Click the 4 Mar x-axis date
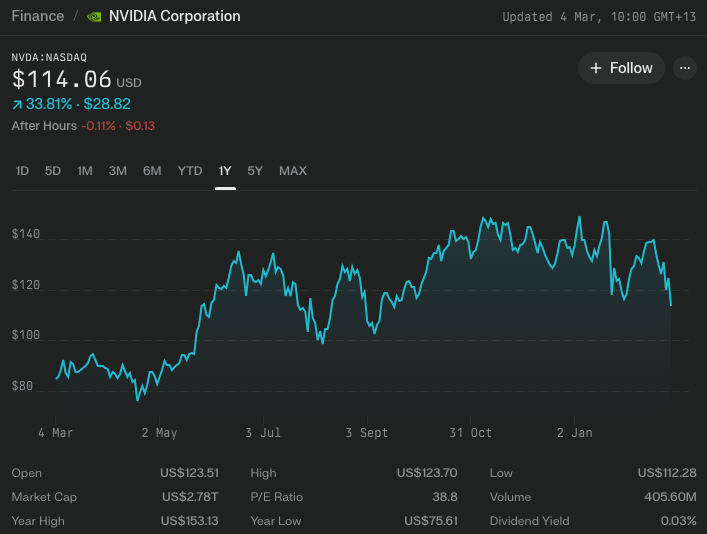This screenshot has height=534, width=707. pyautogui.click(x=55, y=433)
